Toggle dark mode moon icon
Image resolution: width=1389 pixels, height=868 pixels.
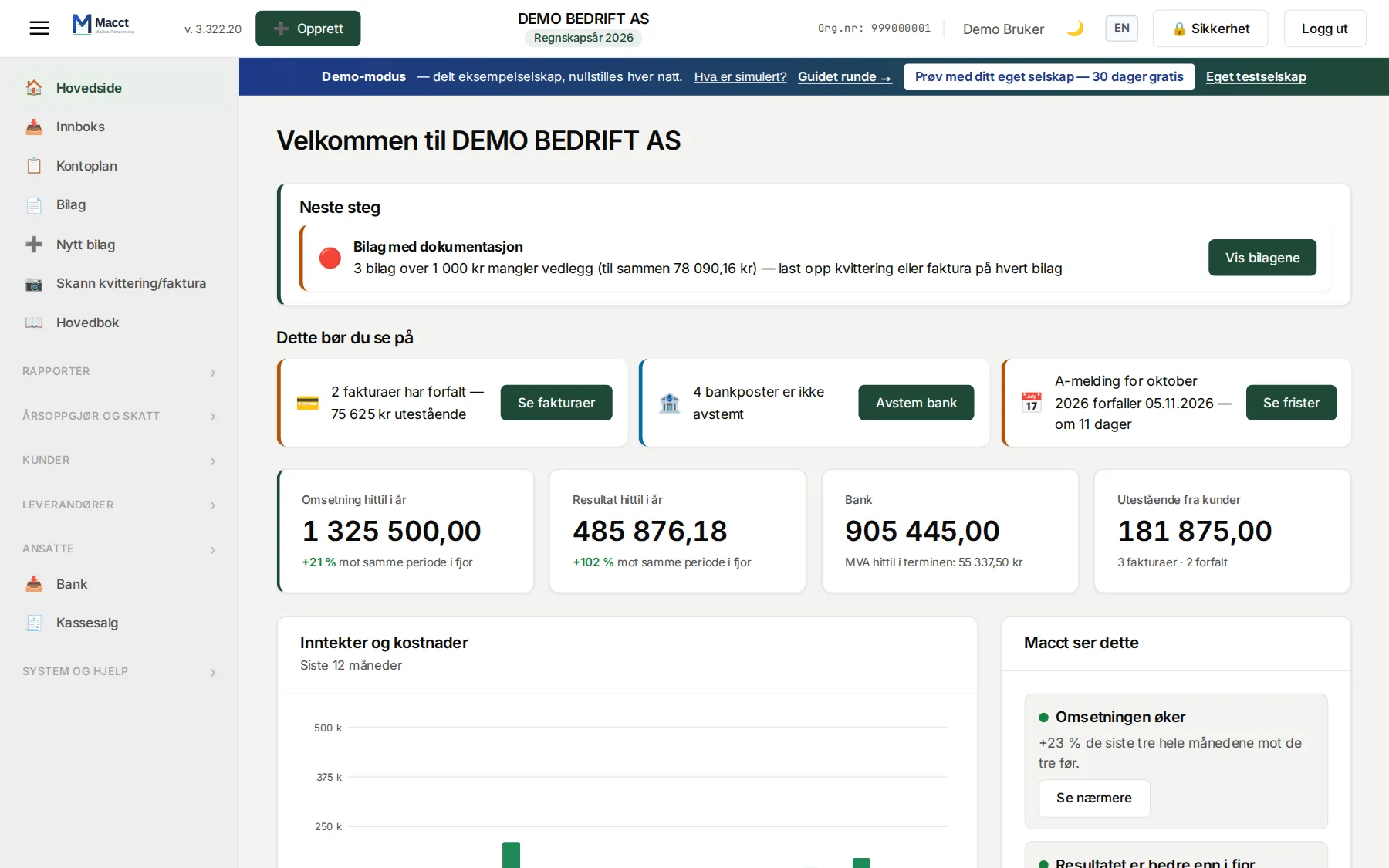point(1075,29)
